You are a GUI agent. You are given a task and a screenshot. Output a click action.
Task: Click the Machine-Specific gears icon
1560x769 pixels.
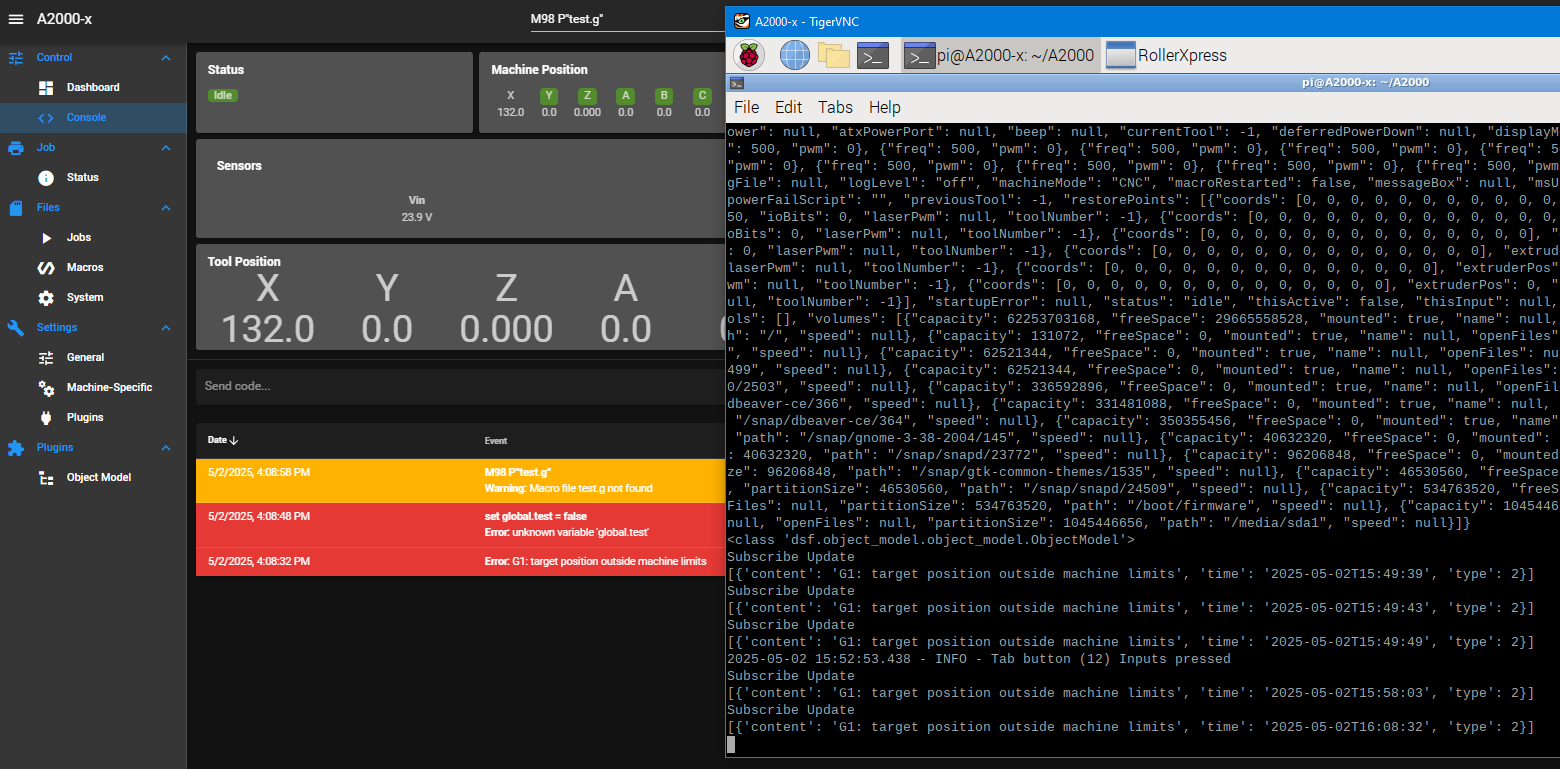[46, 388]
